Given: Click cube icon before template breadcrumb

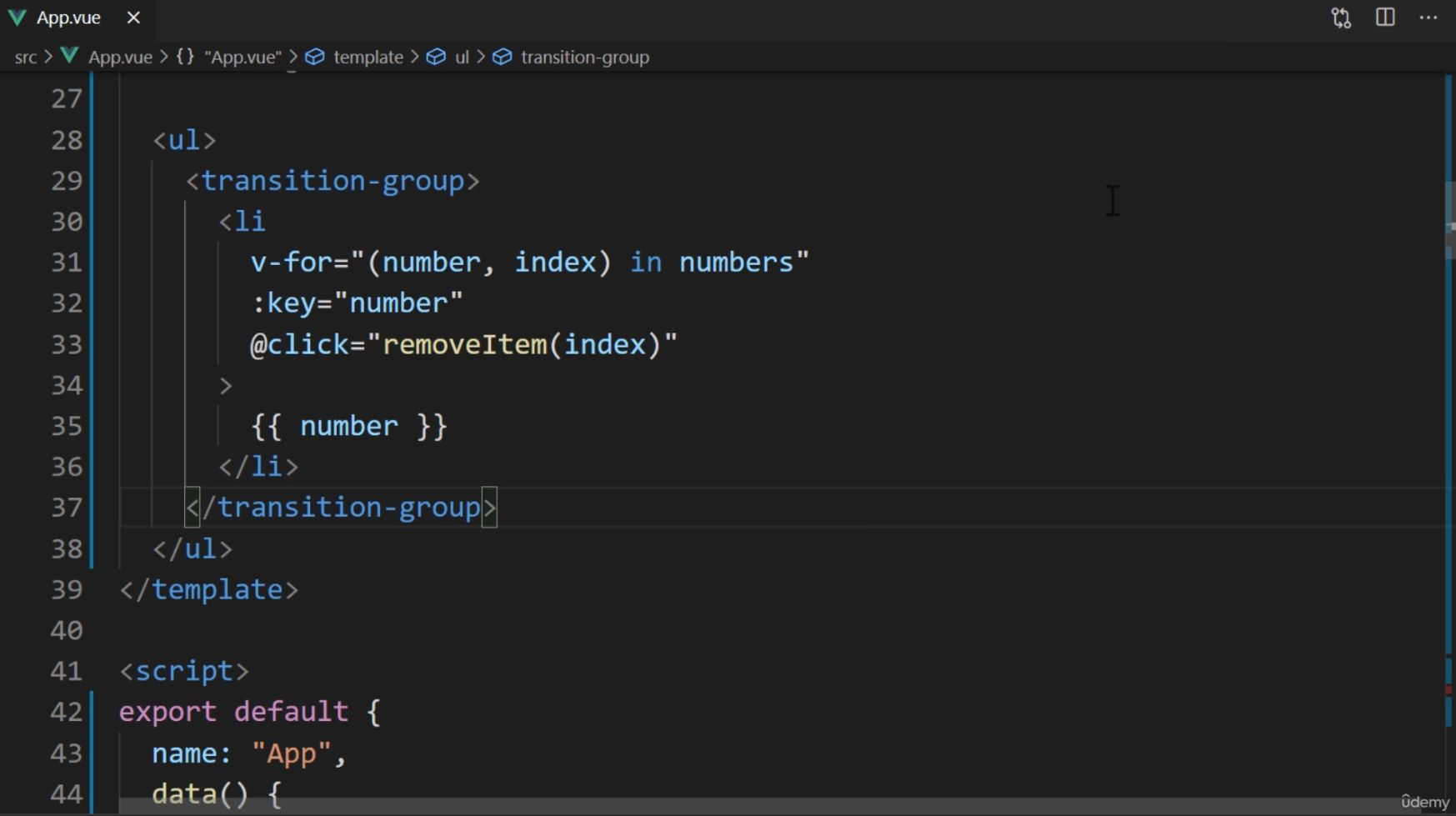Looking at the screenshot, I should click(315, 57).
